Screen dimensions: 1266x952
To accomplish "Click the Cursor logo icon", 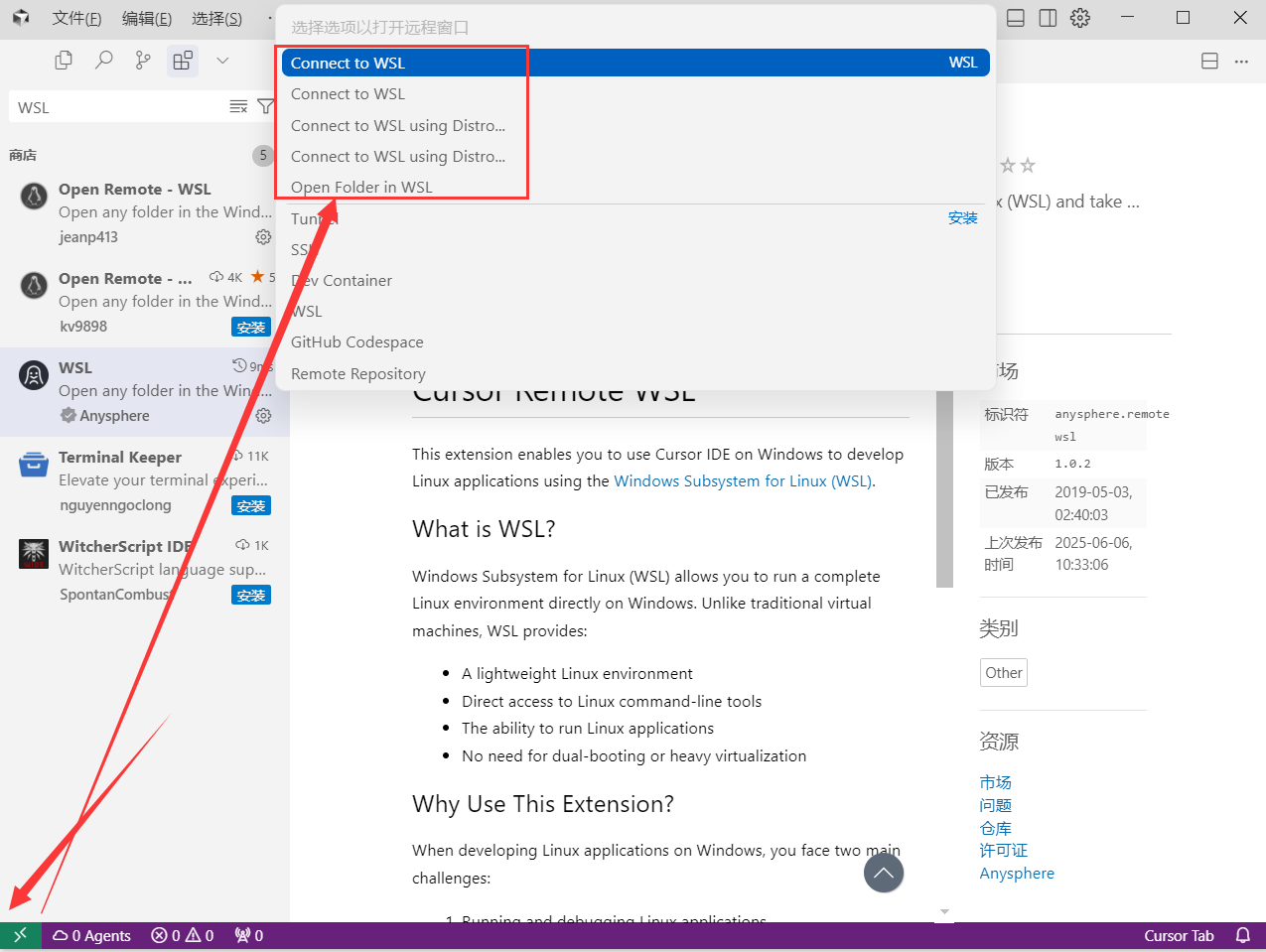I will click(21, 18).
